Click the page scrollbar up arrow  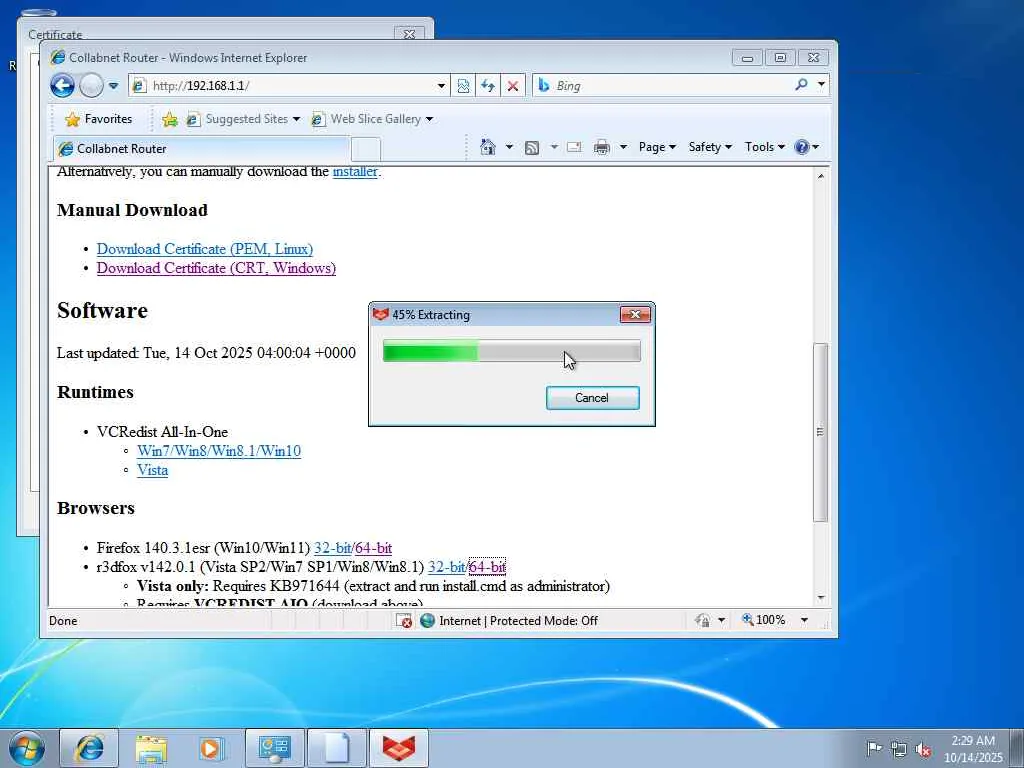click(821, 176)
